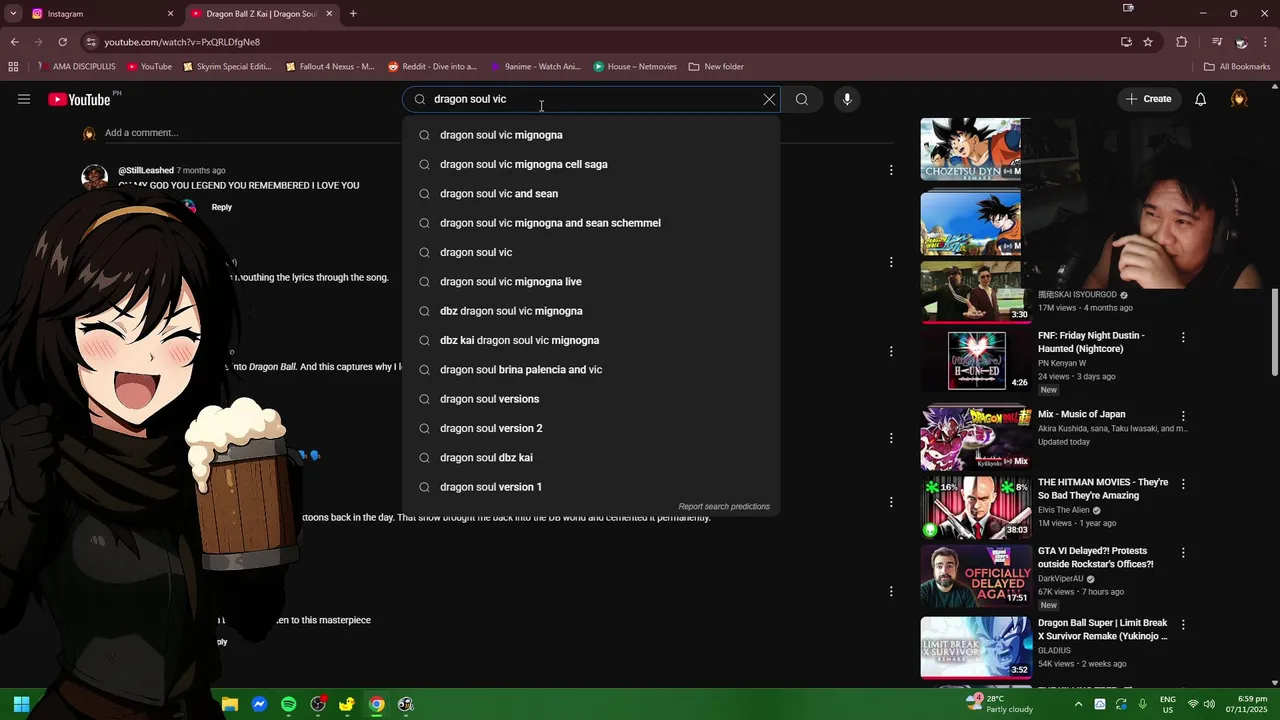Clear the search box with the X
The height and width of the screenshot is (720, 1280).
(x=769, y=99)
